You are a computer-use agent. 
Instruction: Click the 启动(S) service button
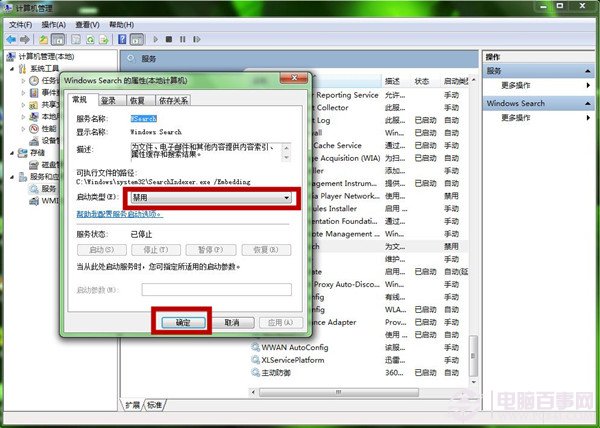[102, 250]
